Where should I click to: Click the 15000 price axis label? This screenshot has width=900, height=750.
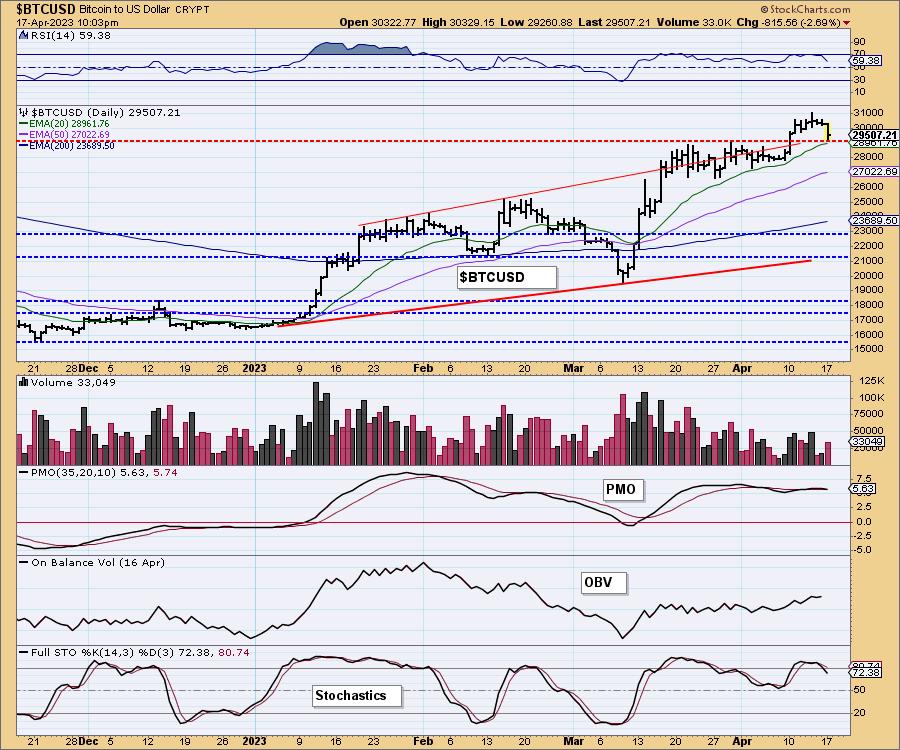868,349
